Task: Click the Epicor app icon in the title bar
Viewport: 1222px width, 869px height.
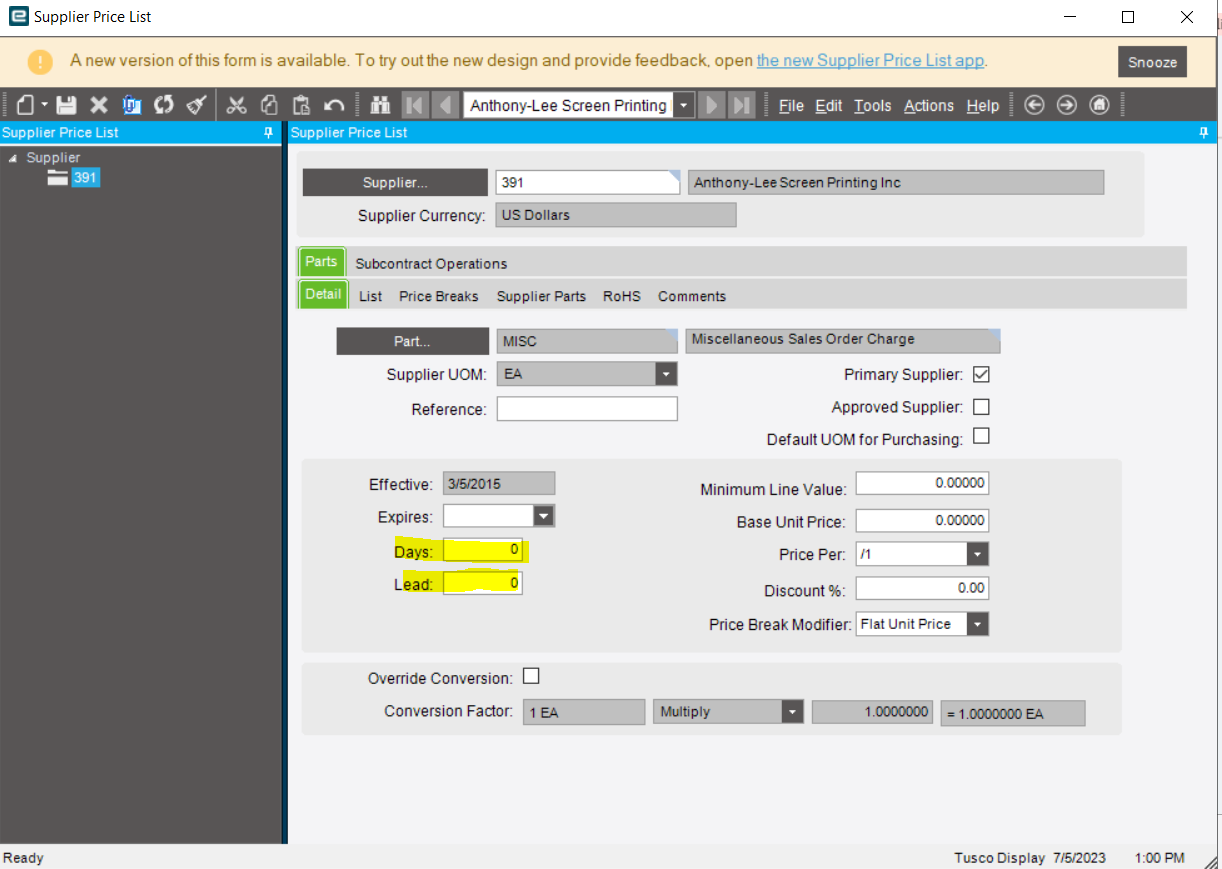Action: click(17, 16)
